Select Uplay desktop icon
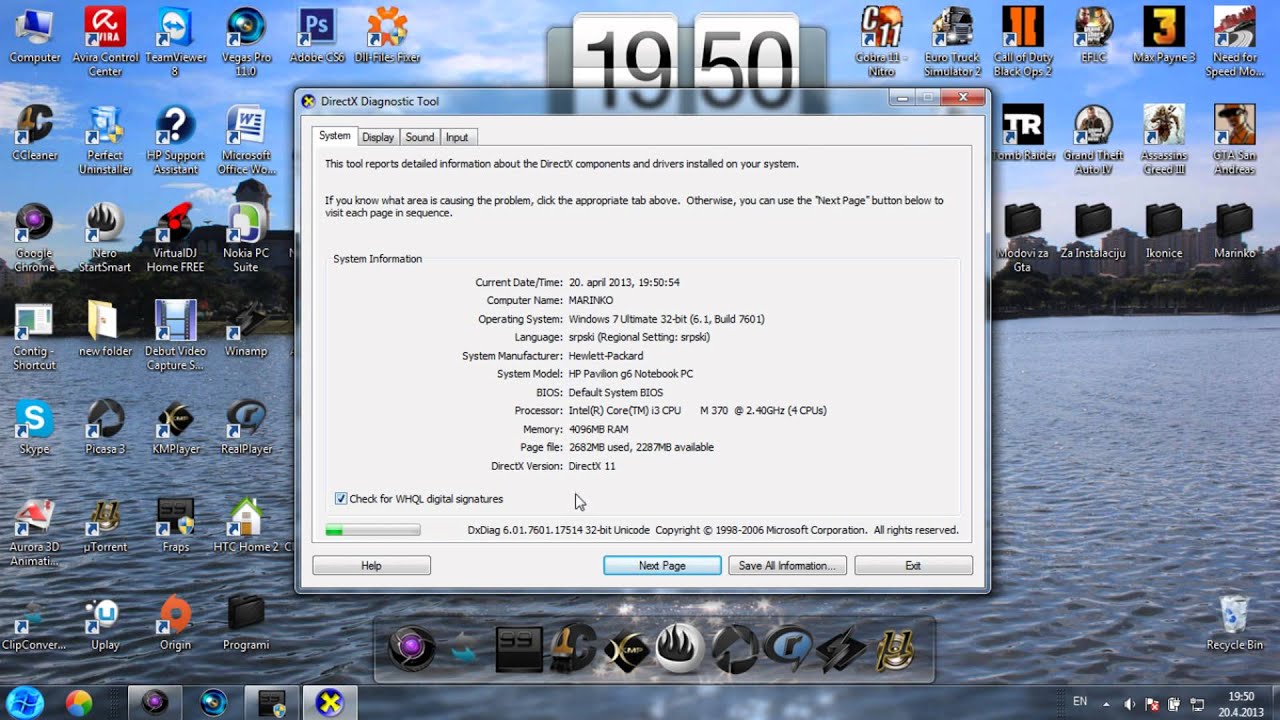This screenshot has height=720, width=1280. click(105, 623)
